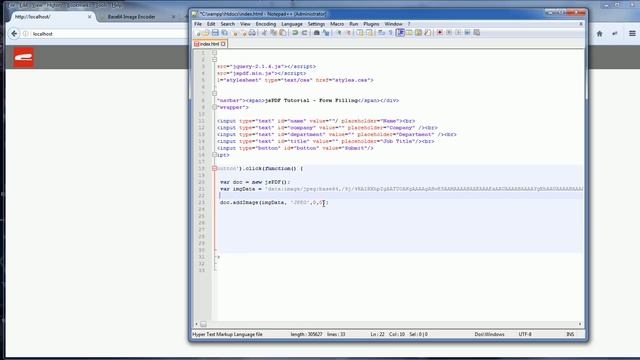Open the Macro menu

tap(337, 24)
